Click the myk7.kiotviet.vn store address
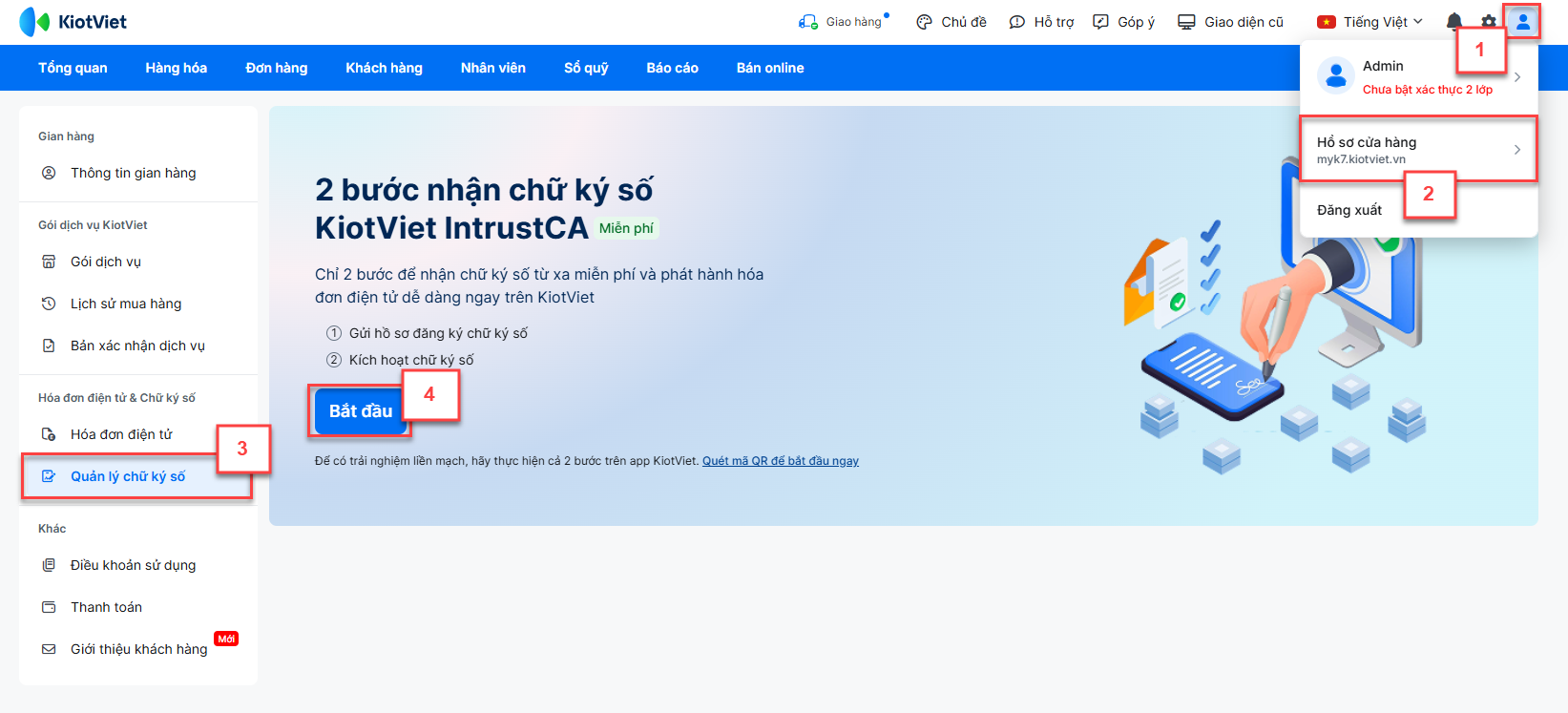The width and height of the screenshot is (1568, 713). pos(1361,159)
